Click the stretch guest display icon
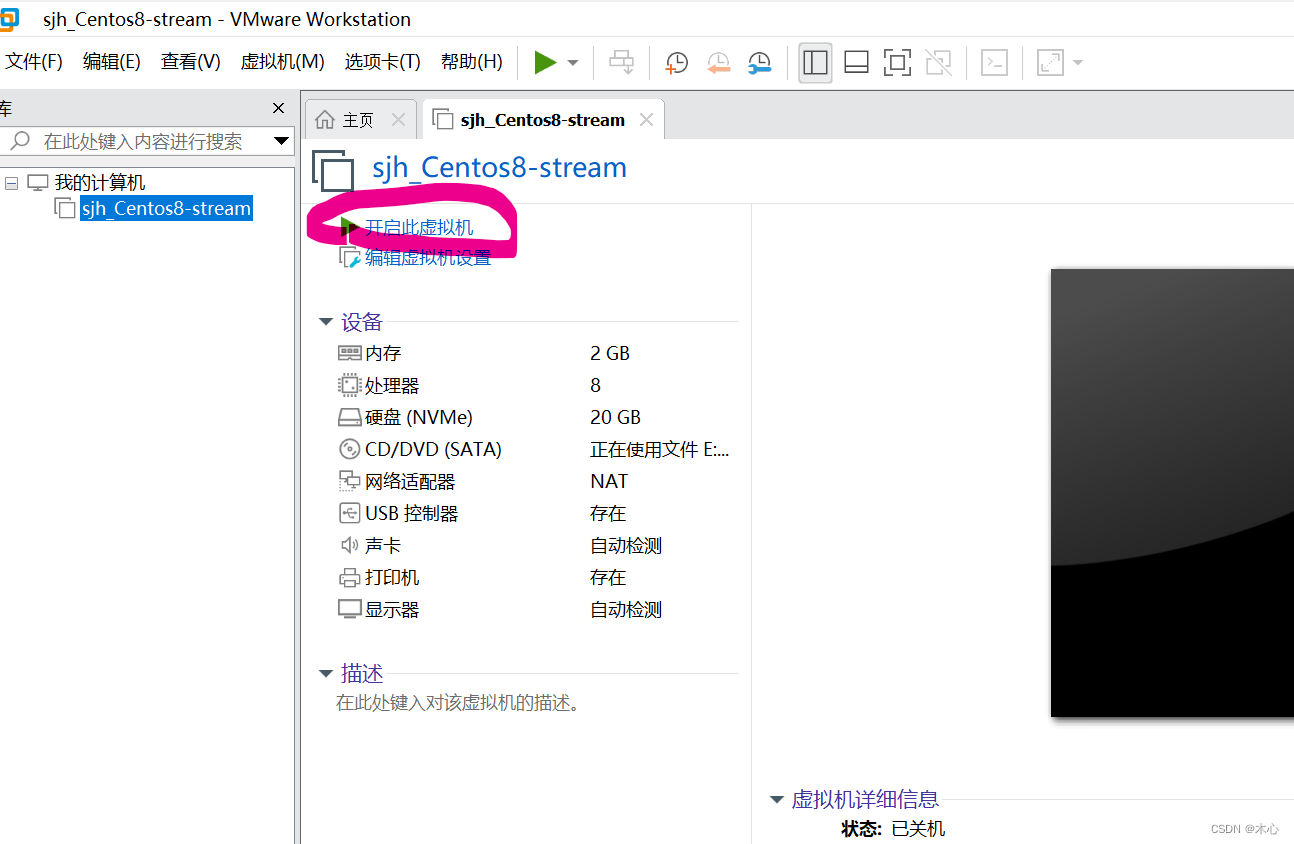Screen dimensions: 1294x844 coord(1050,63)
